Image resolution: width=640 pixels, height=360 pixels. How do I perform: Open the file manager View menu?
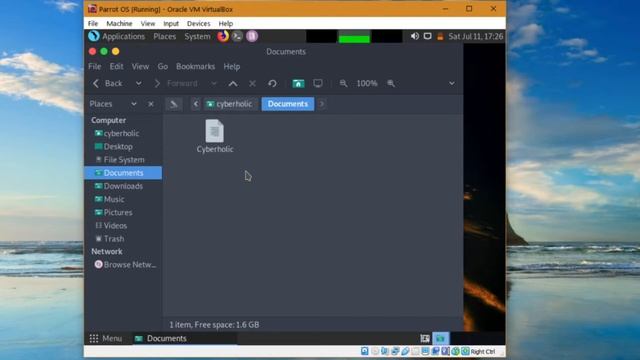coord(140,67)
